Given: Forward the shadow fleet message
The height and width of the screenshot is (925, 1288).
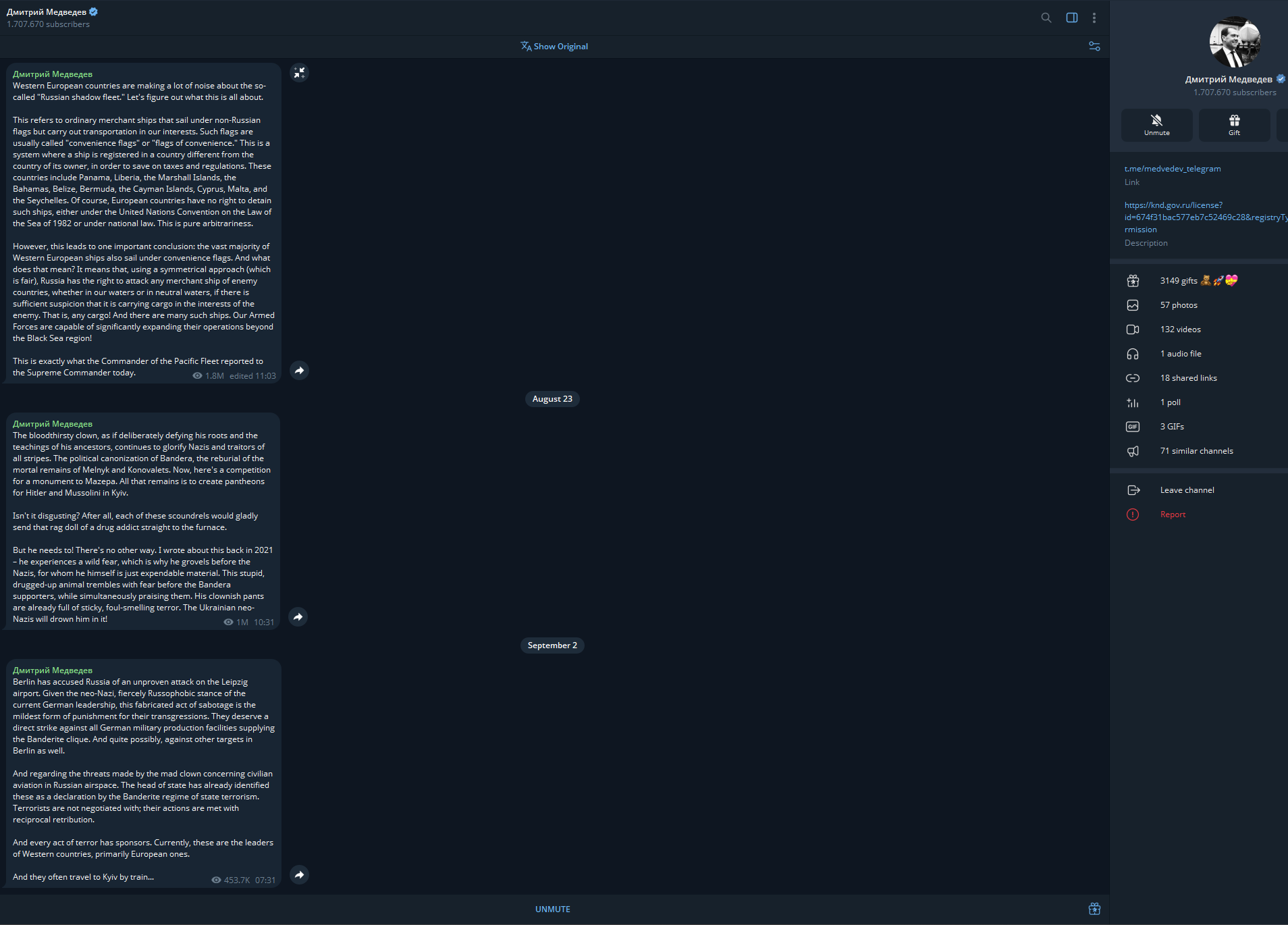Looking at the screenshot, I should point(300,370).
